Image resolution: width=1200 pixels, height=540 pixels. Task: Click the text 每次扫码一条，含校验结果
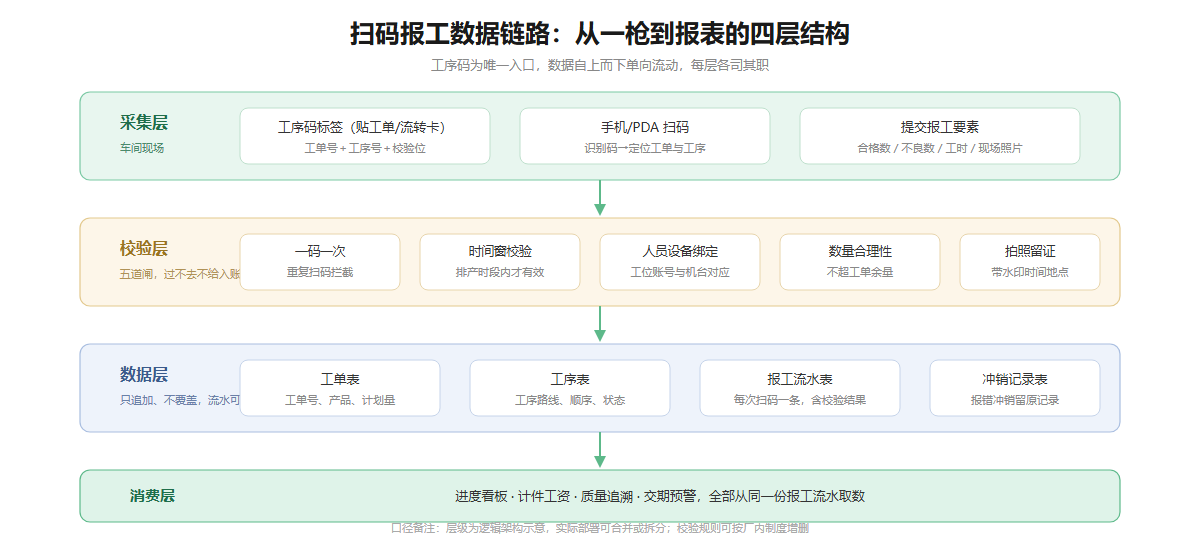tap(800, 400)
